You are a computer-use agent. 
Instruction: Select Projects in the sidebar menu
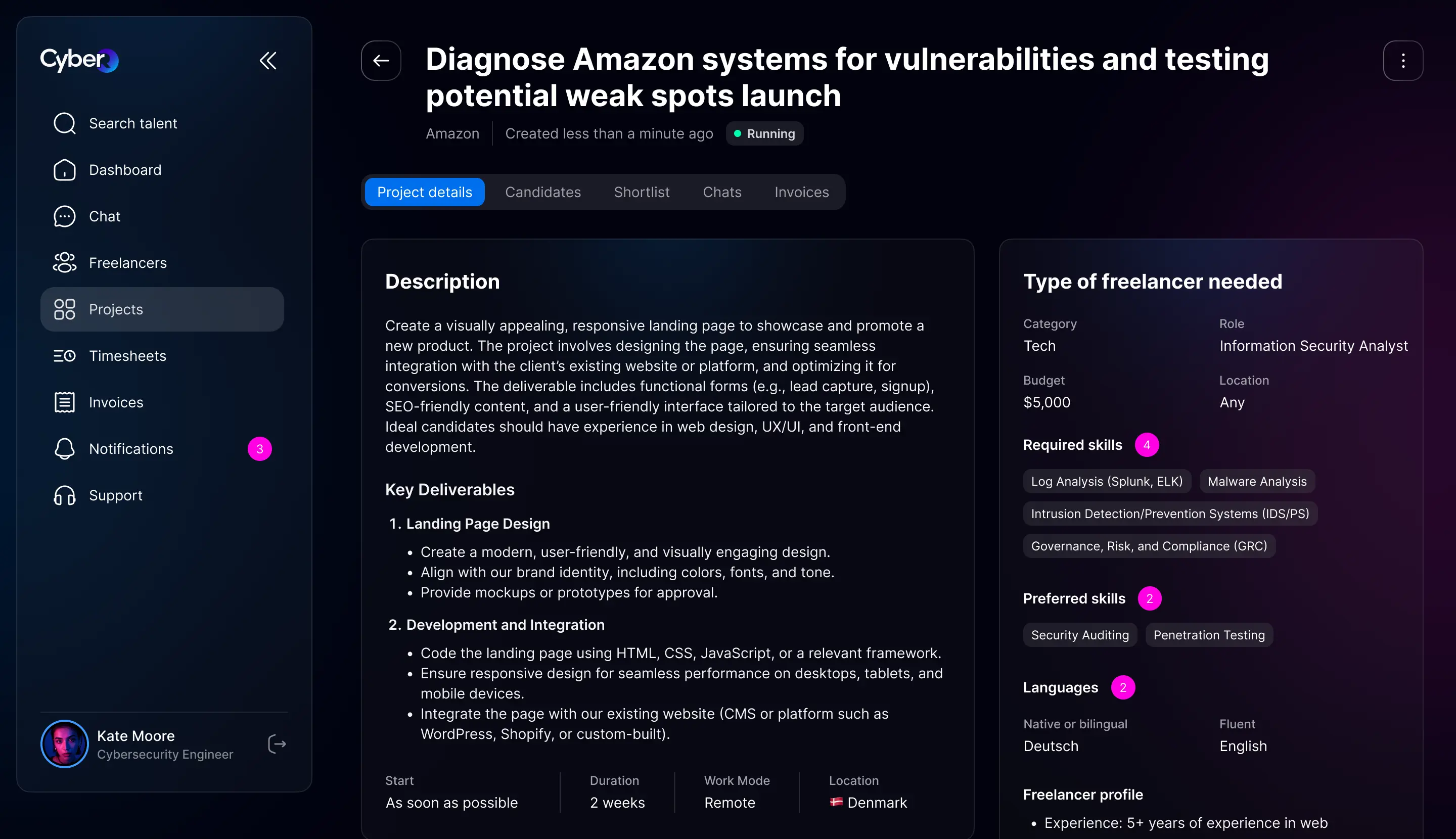(x=162, y=309)
